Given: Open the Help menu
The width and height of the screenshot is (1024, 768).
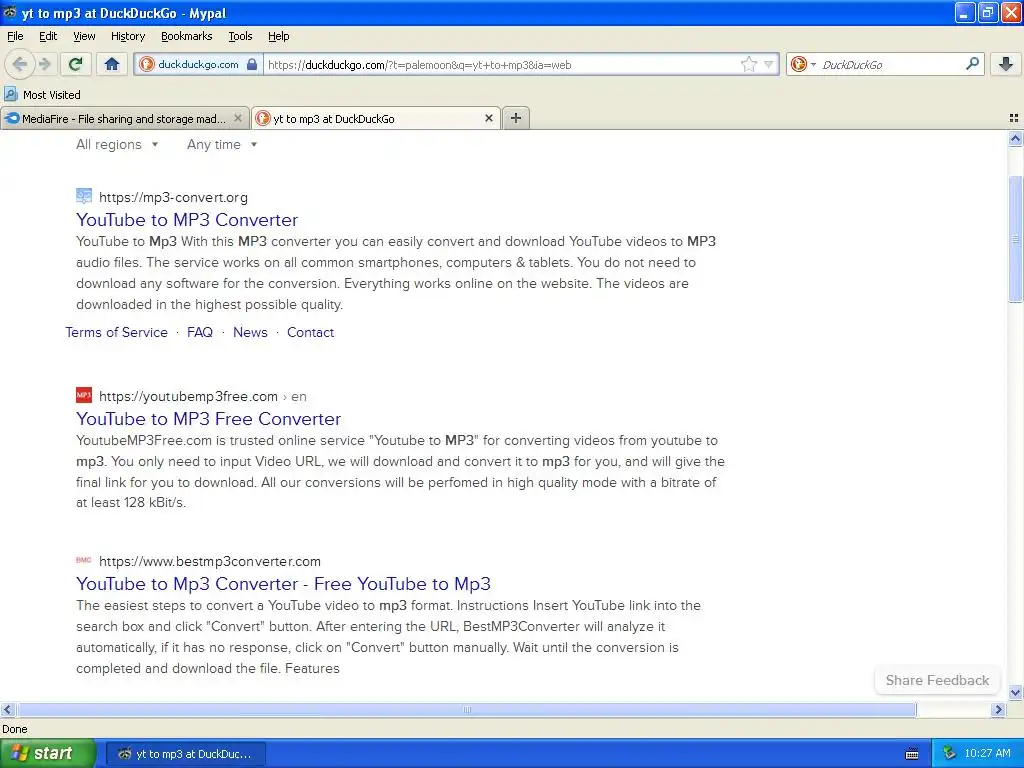Looking at the screenshot, I should (278, 36).
